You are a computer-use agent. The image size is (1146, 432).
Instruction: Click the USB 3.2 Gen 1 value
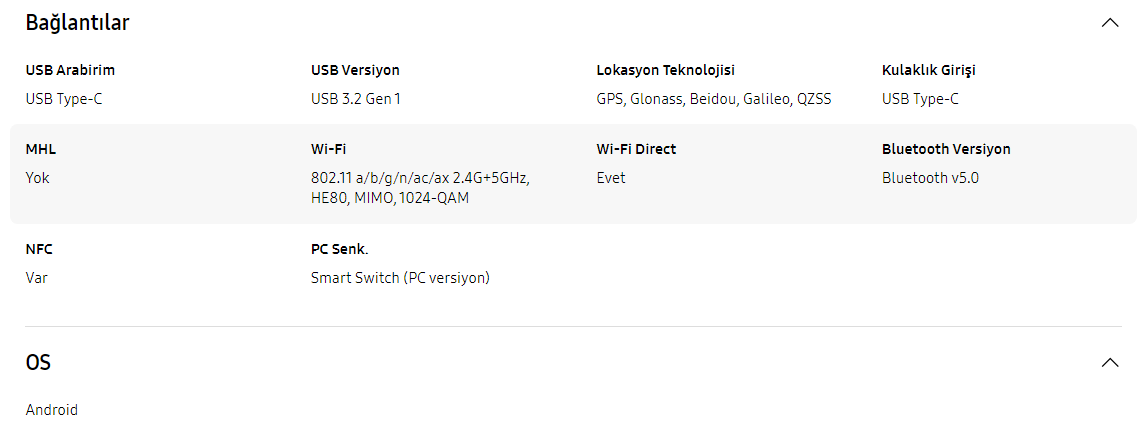[x=356, y=99]
